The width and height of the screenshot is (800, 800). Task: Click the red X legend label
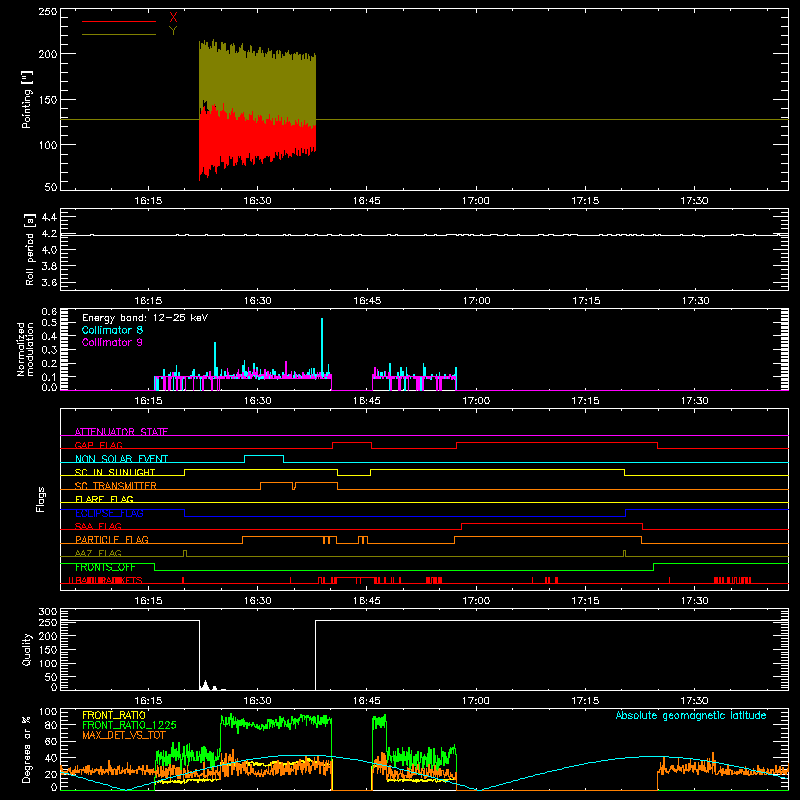[x=173, y=17]
